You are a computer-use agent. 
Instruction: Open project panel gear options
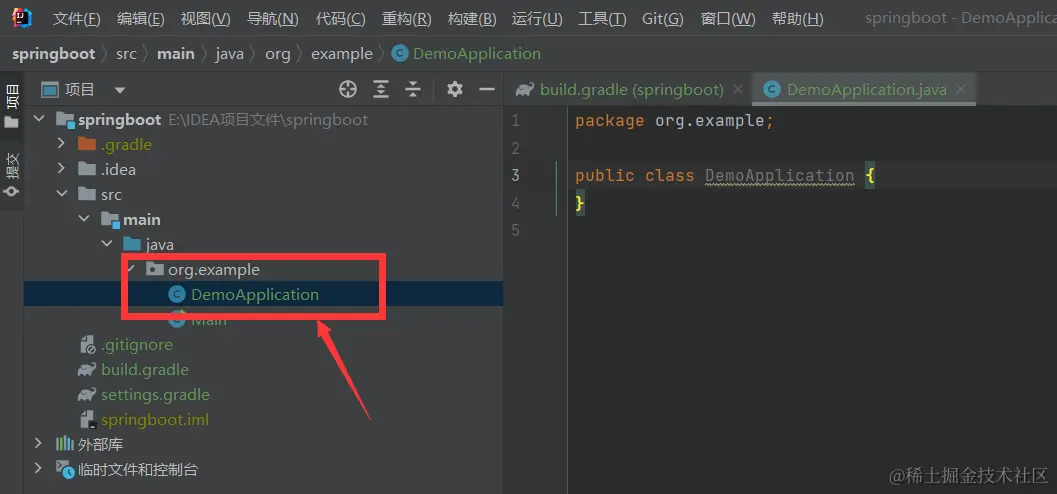point(455,89)
